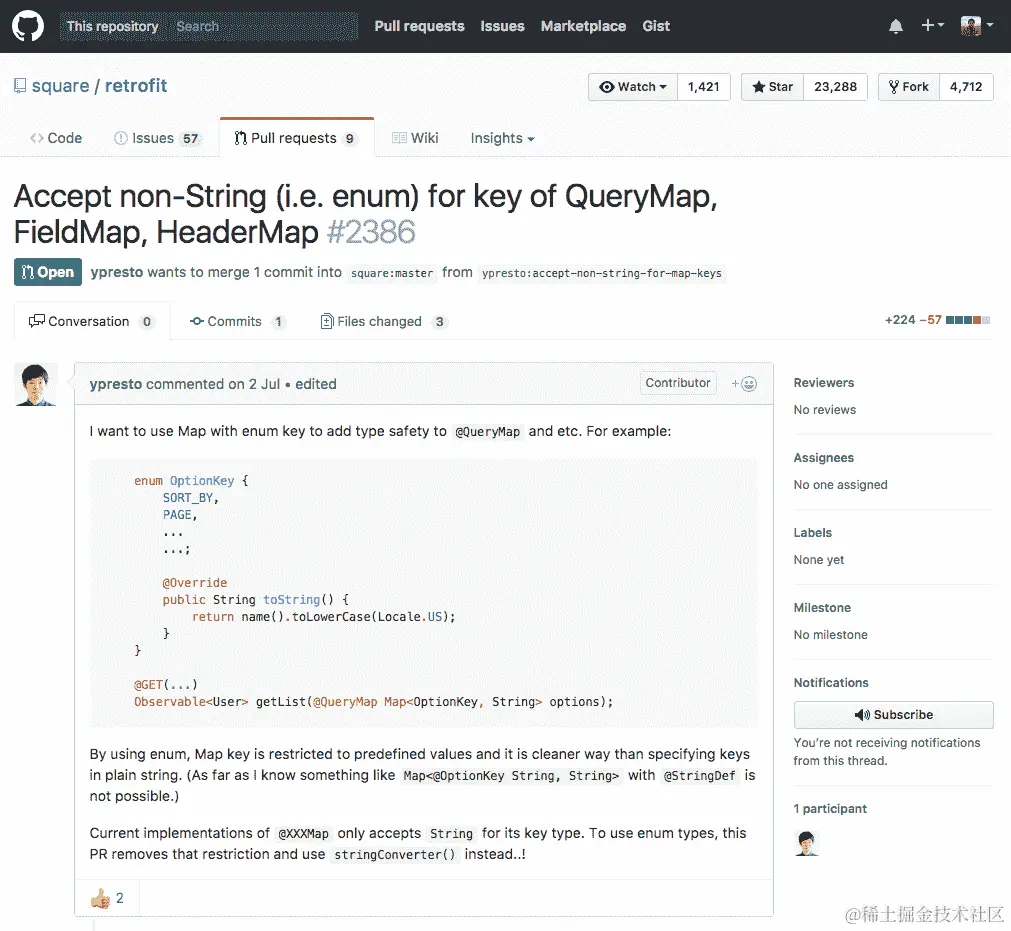
Task: Switch to the Files changed tab
Action: pos(384,321)
